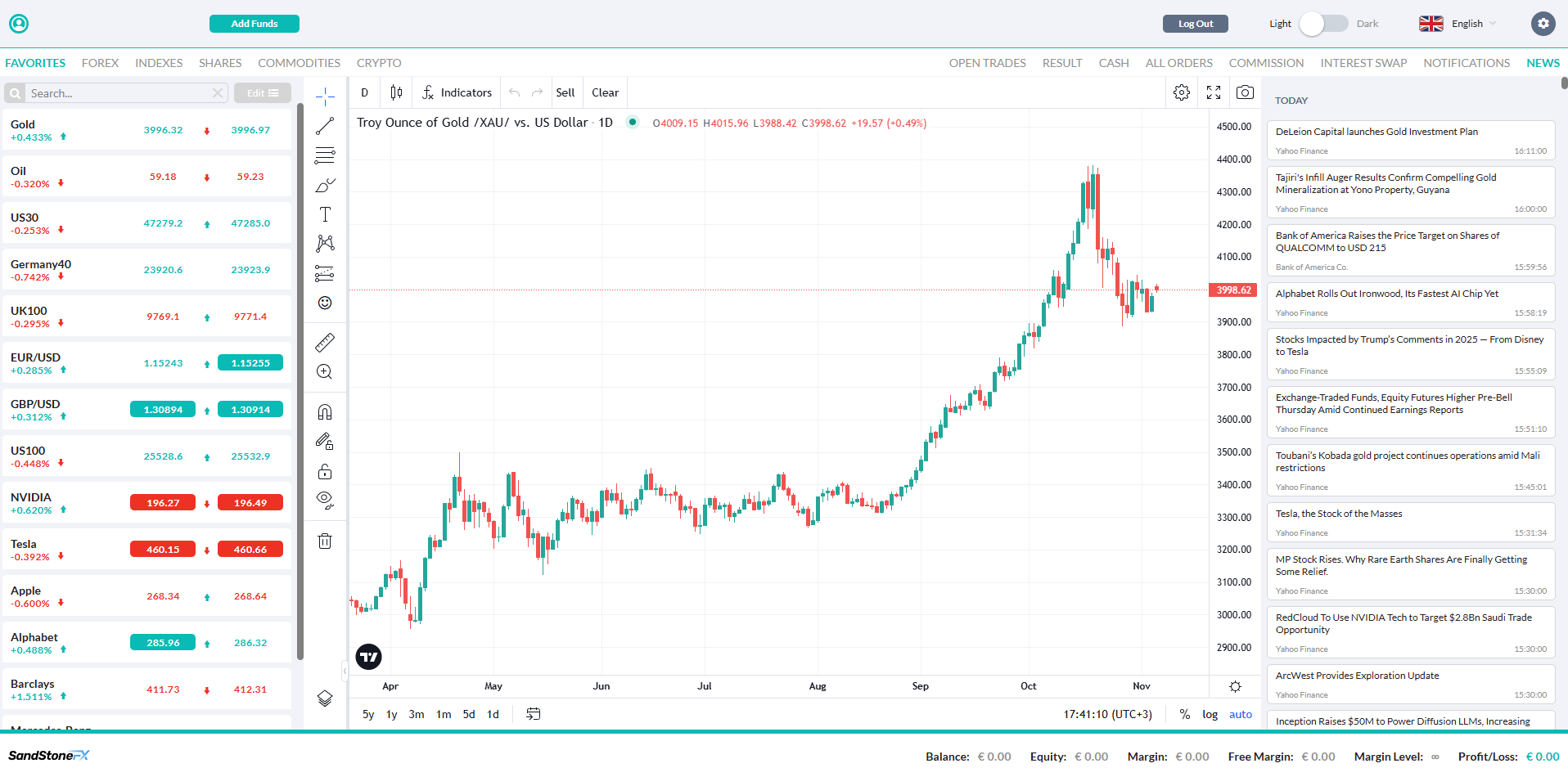Click the magnet mode icon
The width and height of the screenshot is (1568, 777).
click(x=325, y=412)
